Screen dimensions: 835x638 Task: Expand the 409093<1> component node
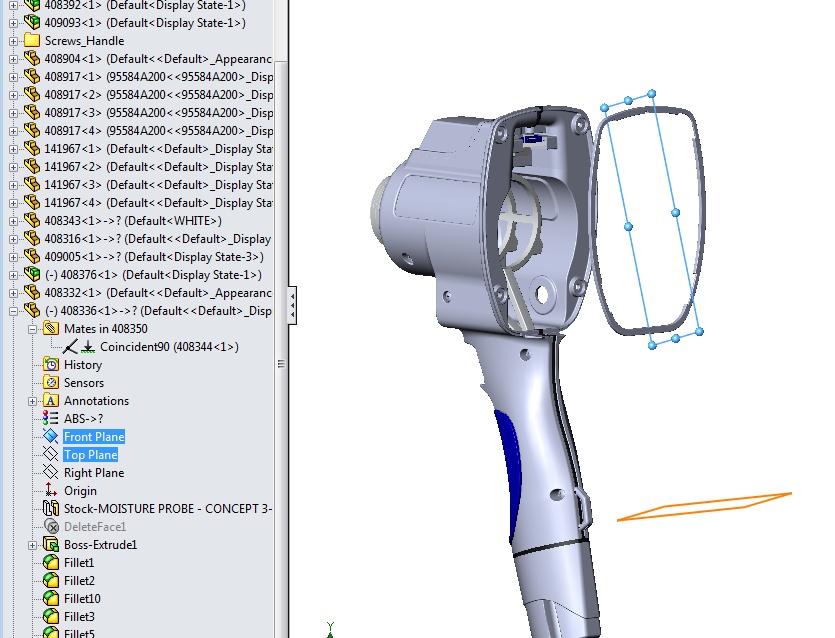pos(13,23)
